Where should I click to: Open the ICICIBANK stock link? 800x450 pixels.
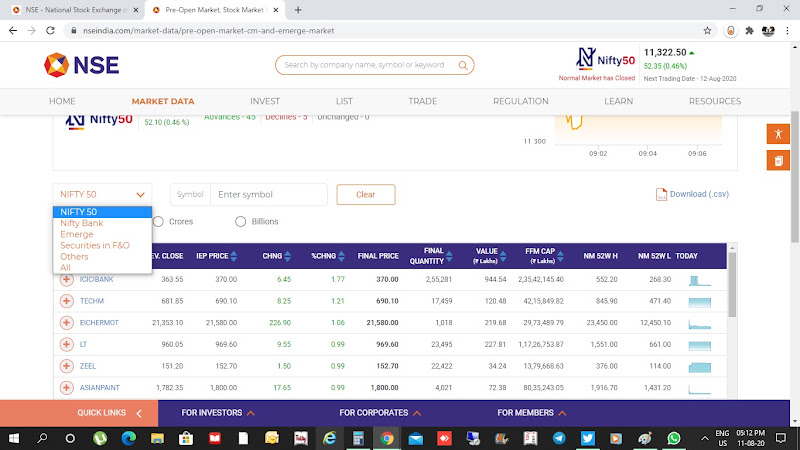[x=96, y=279]
